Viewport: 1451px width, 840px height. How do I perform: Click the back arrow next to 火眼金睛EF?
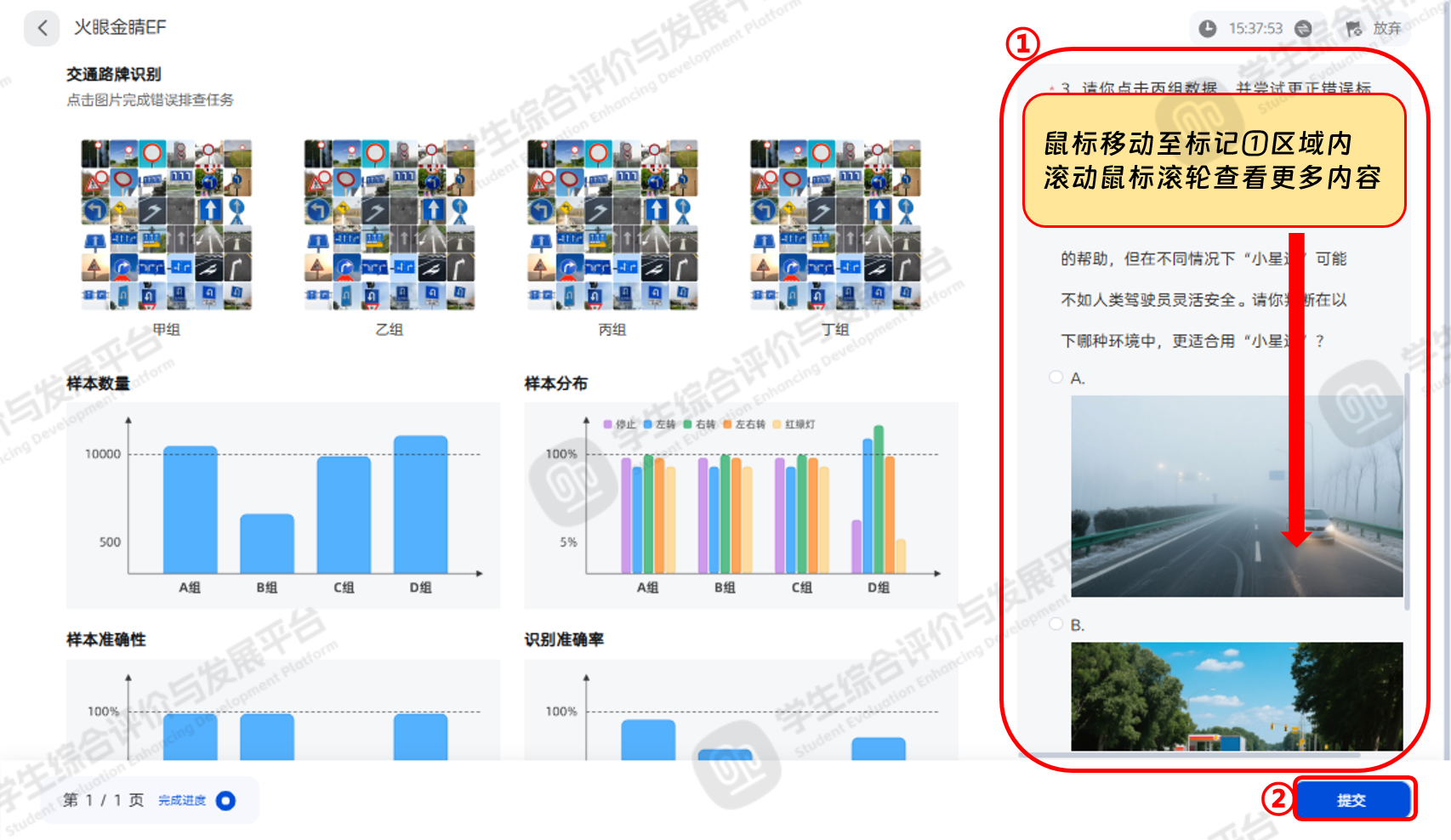(x=42, y=28)
